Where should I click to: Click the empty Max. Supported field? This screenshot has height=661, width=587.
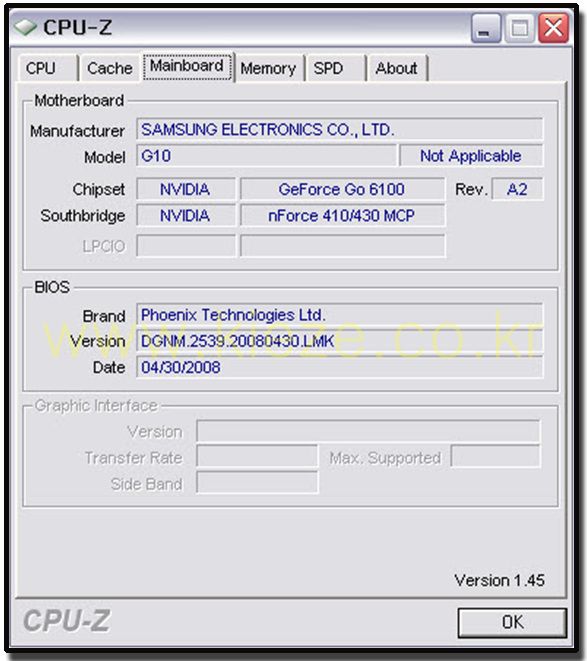tap(495, 456)
